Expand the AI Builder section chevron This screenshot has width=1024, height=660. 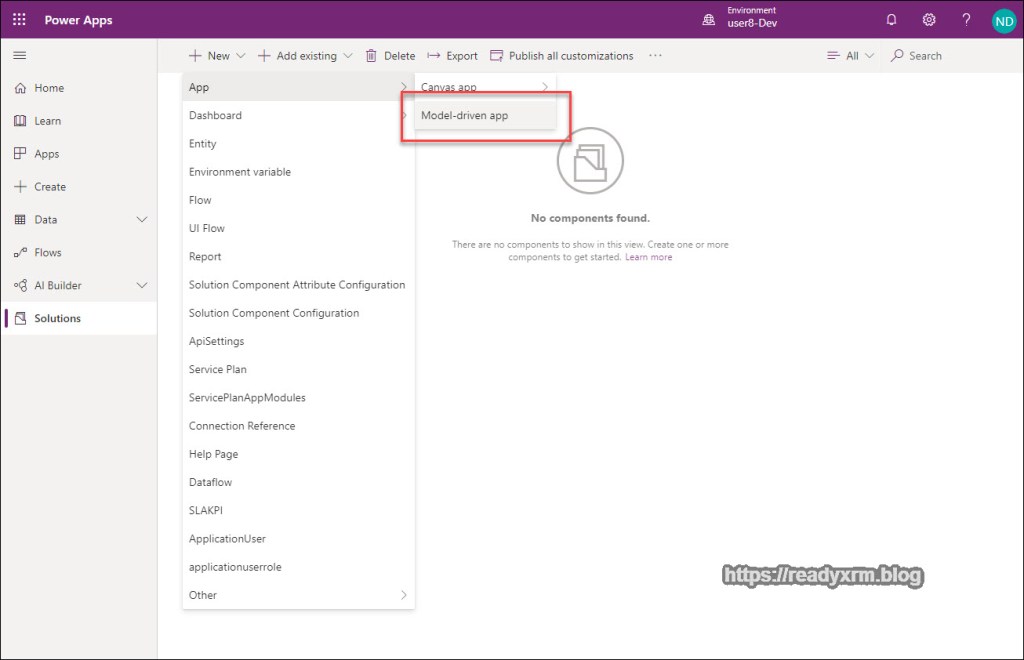[141, 286]
